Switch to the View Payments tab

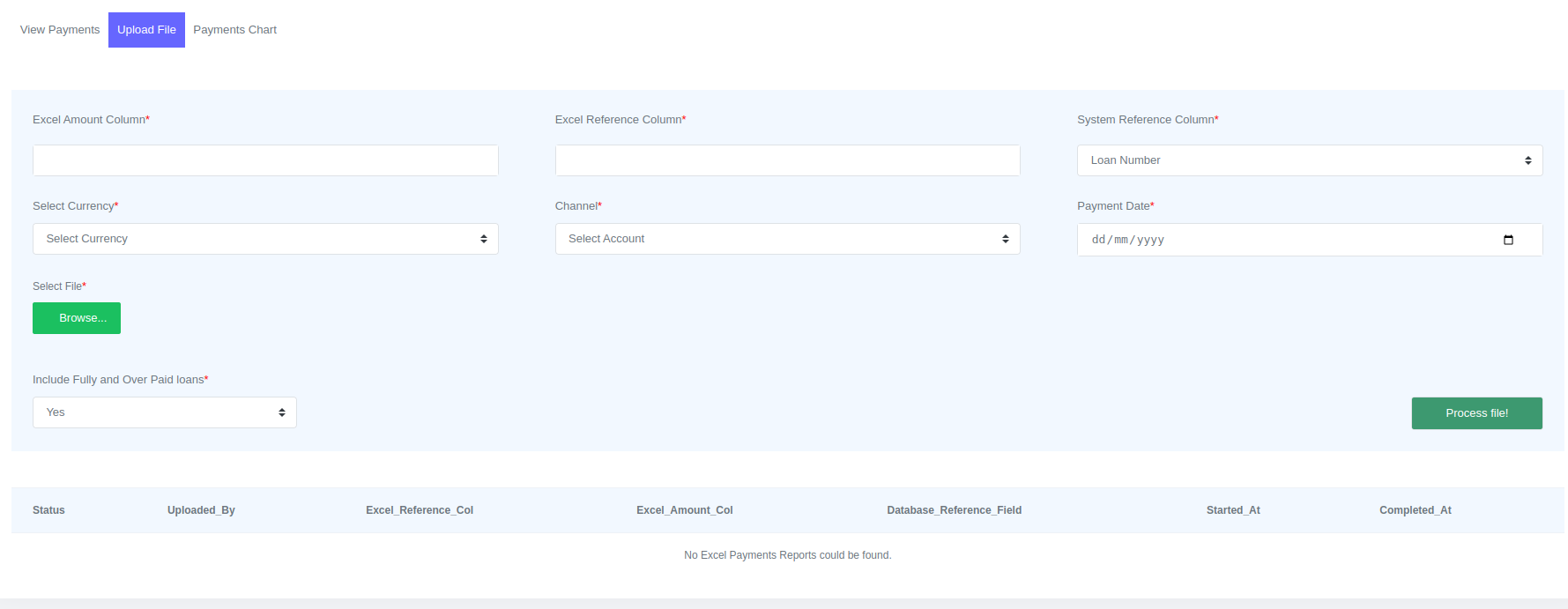[60, 30]
